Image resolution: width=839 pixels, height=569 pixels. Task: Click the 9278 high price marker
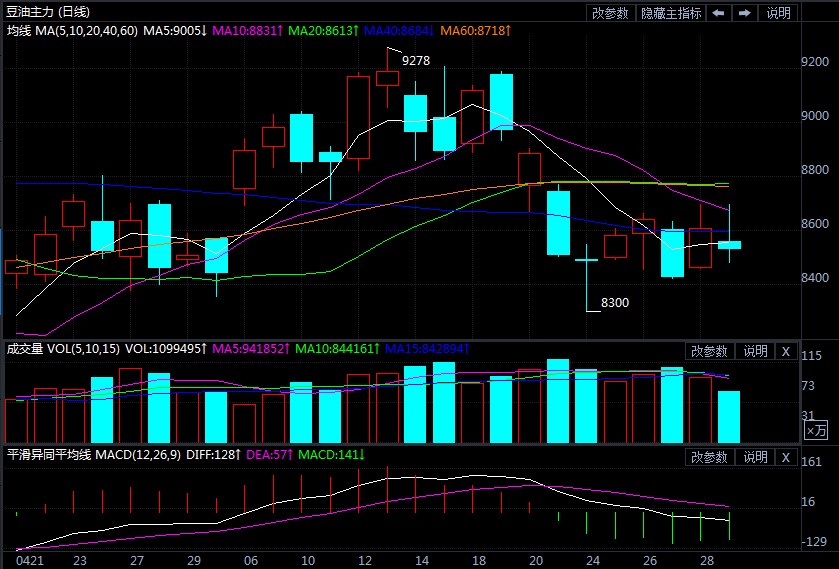[416, 61]
